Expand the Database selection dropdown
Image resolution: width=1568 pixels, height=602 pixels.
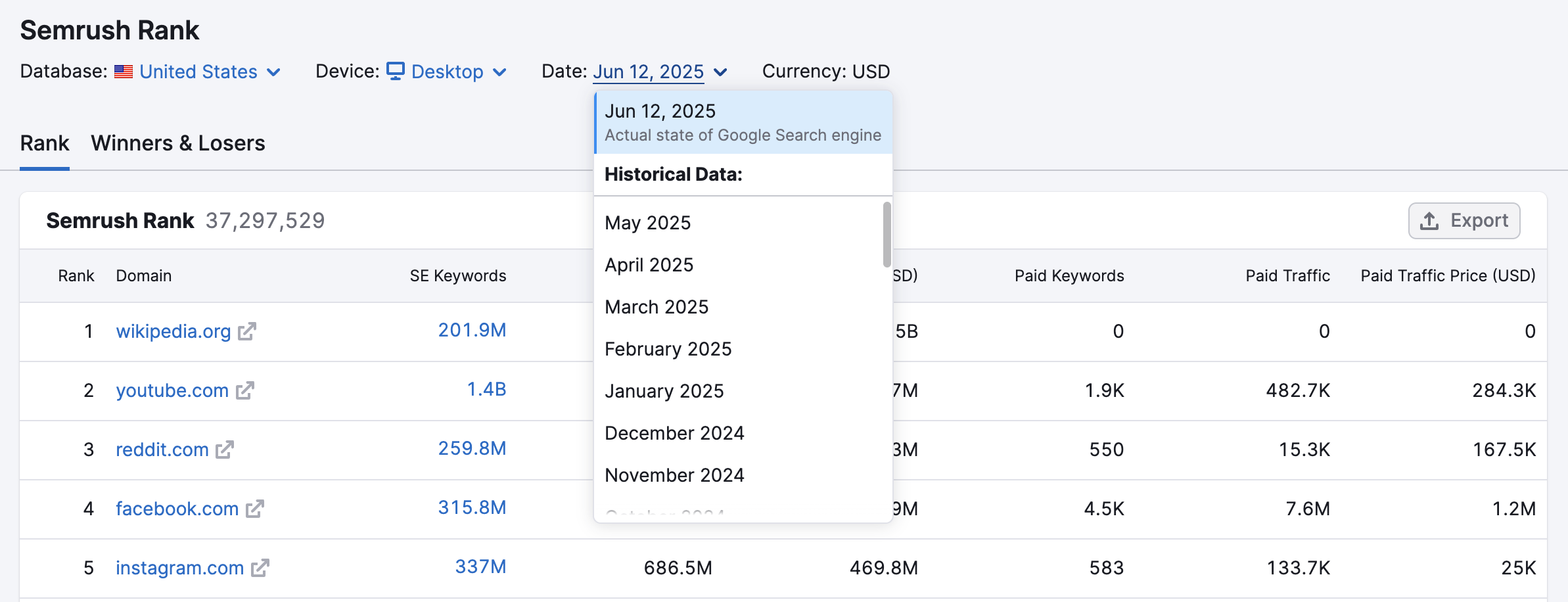pos(274,72)
